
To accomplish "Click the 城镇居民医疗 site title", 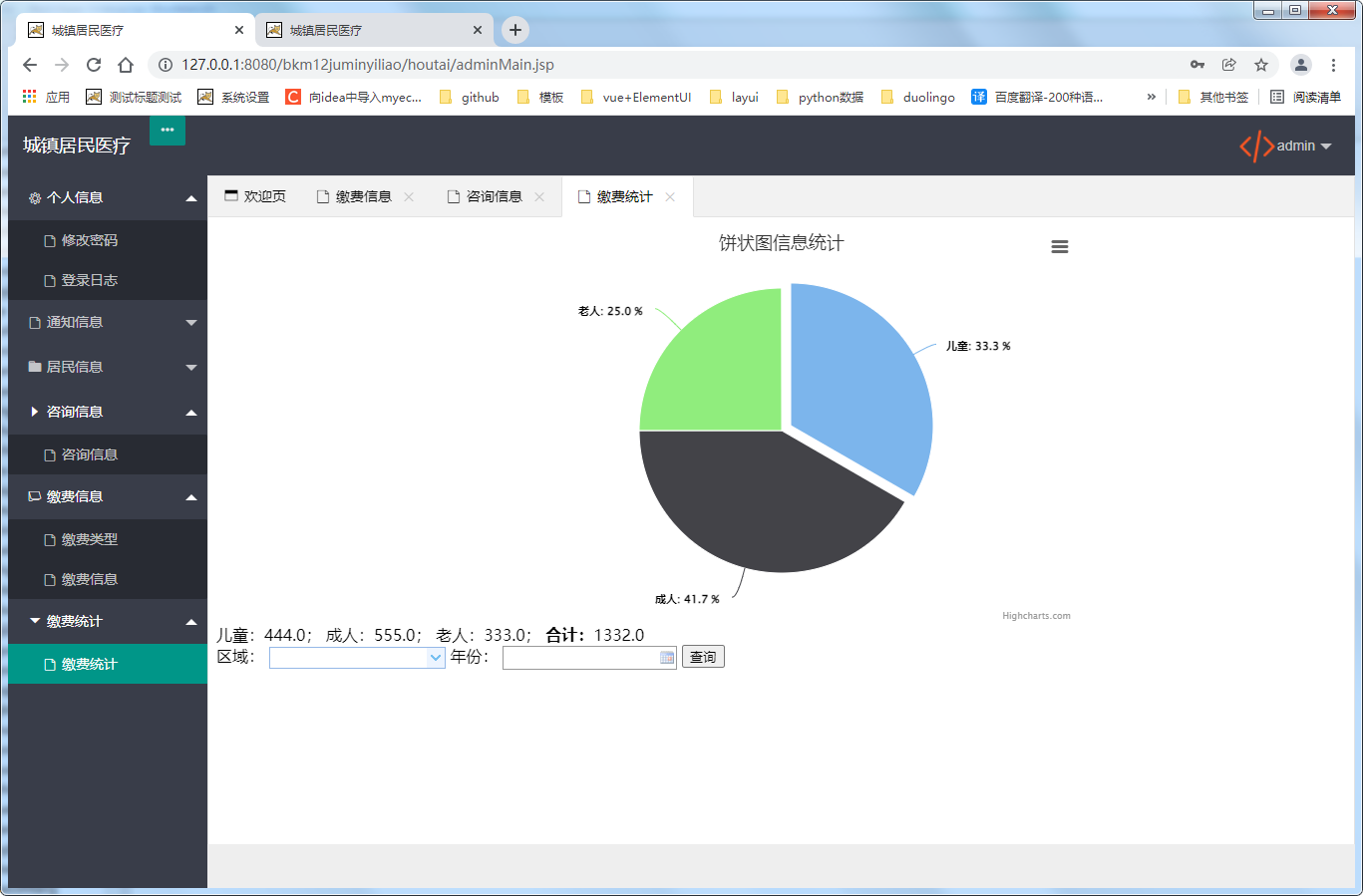I will 77,146.
